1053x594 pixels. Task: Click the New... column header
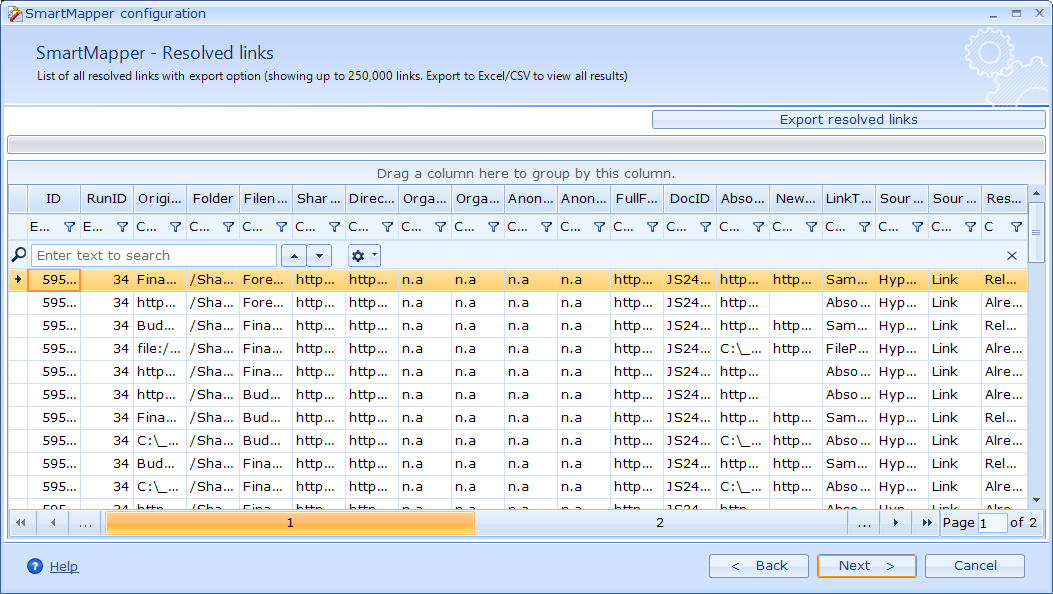[x=796, y=199]
